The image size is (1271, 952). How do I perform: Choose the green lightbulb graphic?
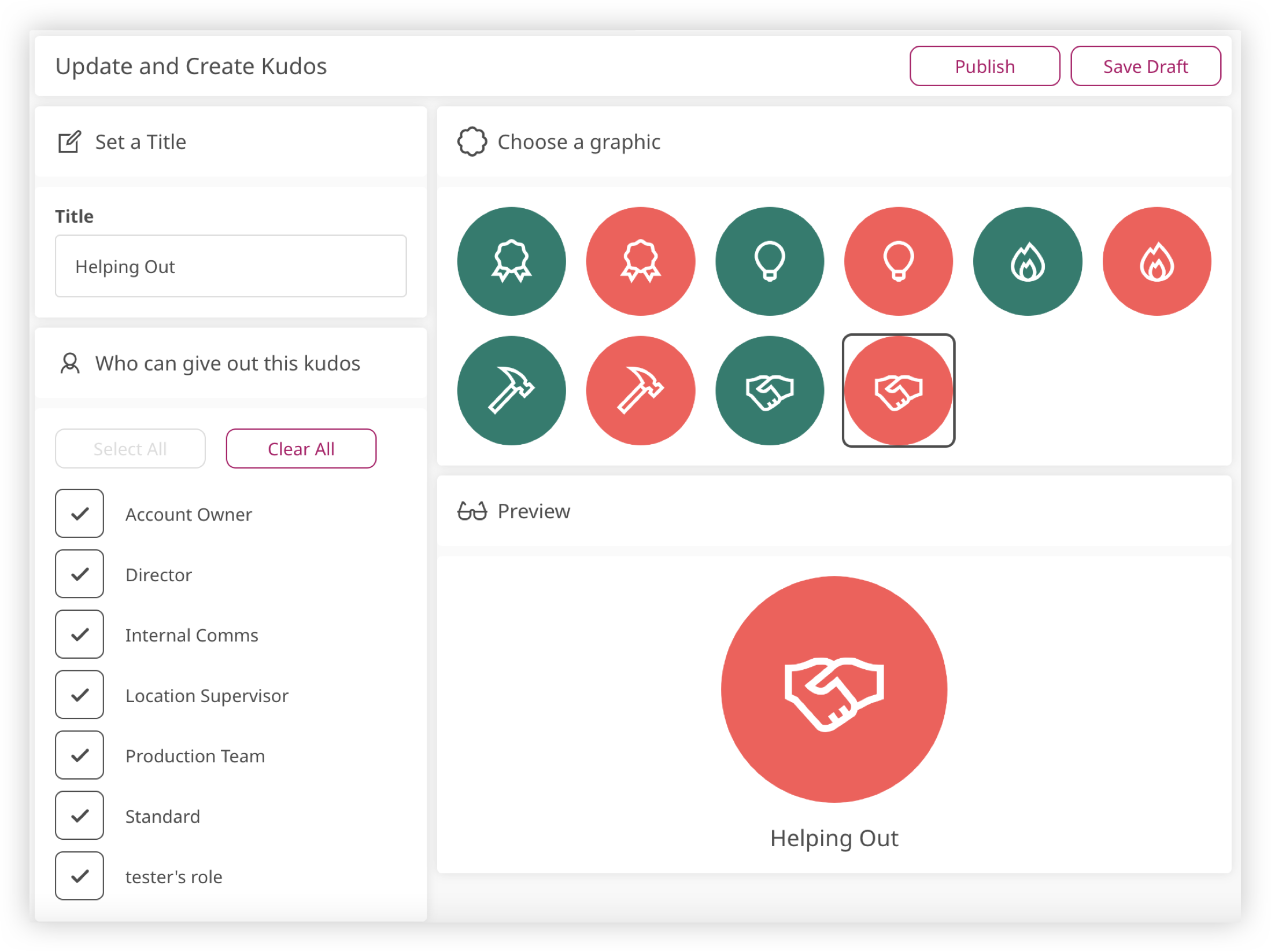[x=770, y=261]
